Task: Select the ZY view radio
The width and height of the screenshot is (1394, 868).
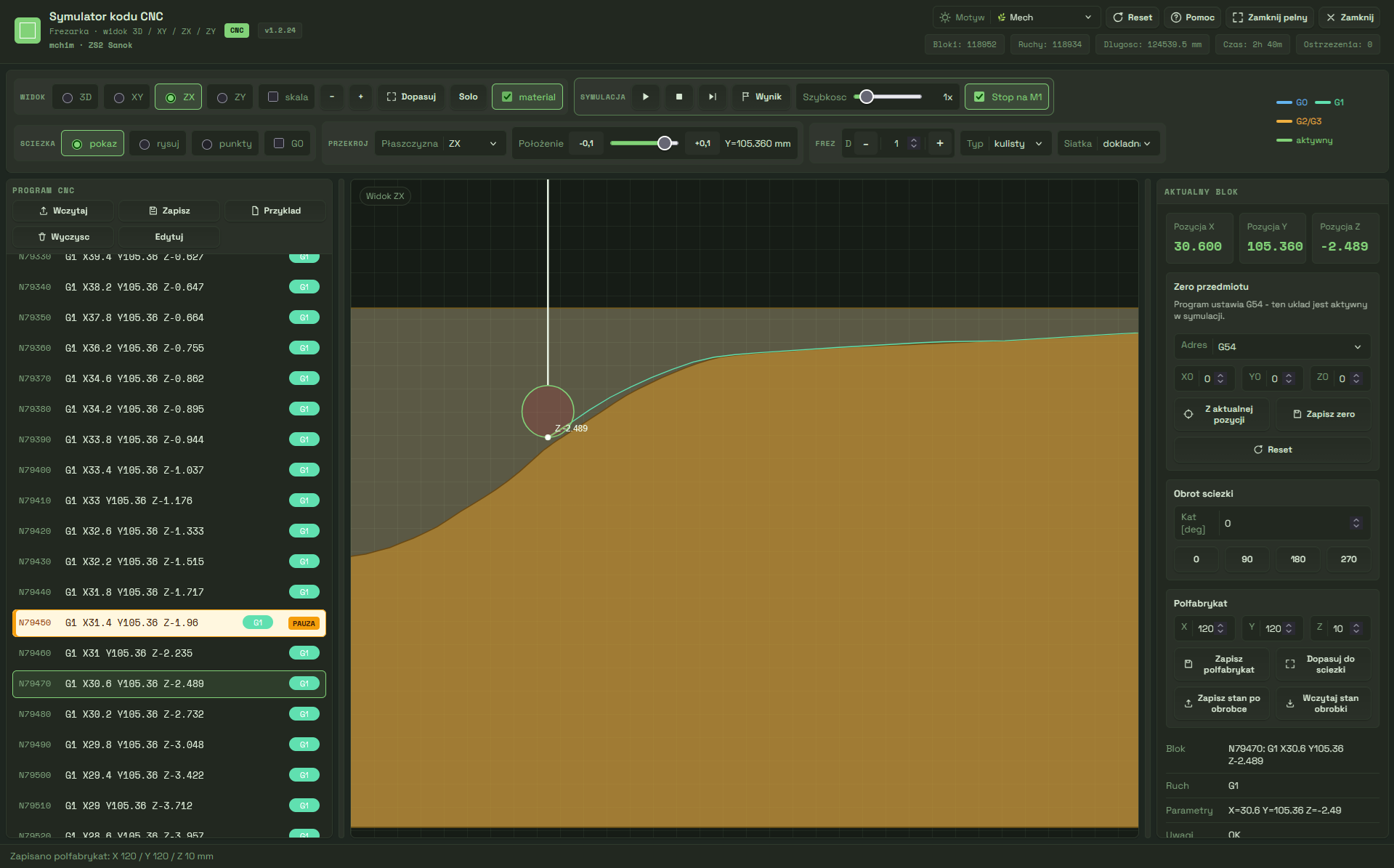Action: pos(230,97)
